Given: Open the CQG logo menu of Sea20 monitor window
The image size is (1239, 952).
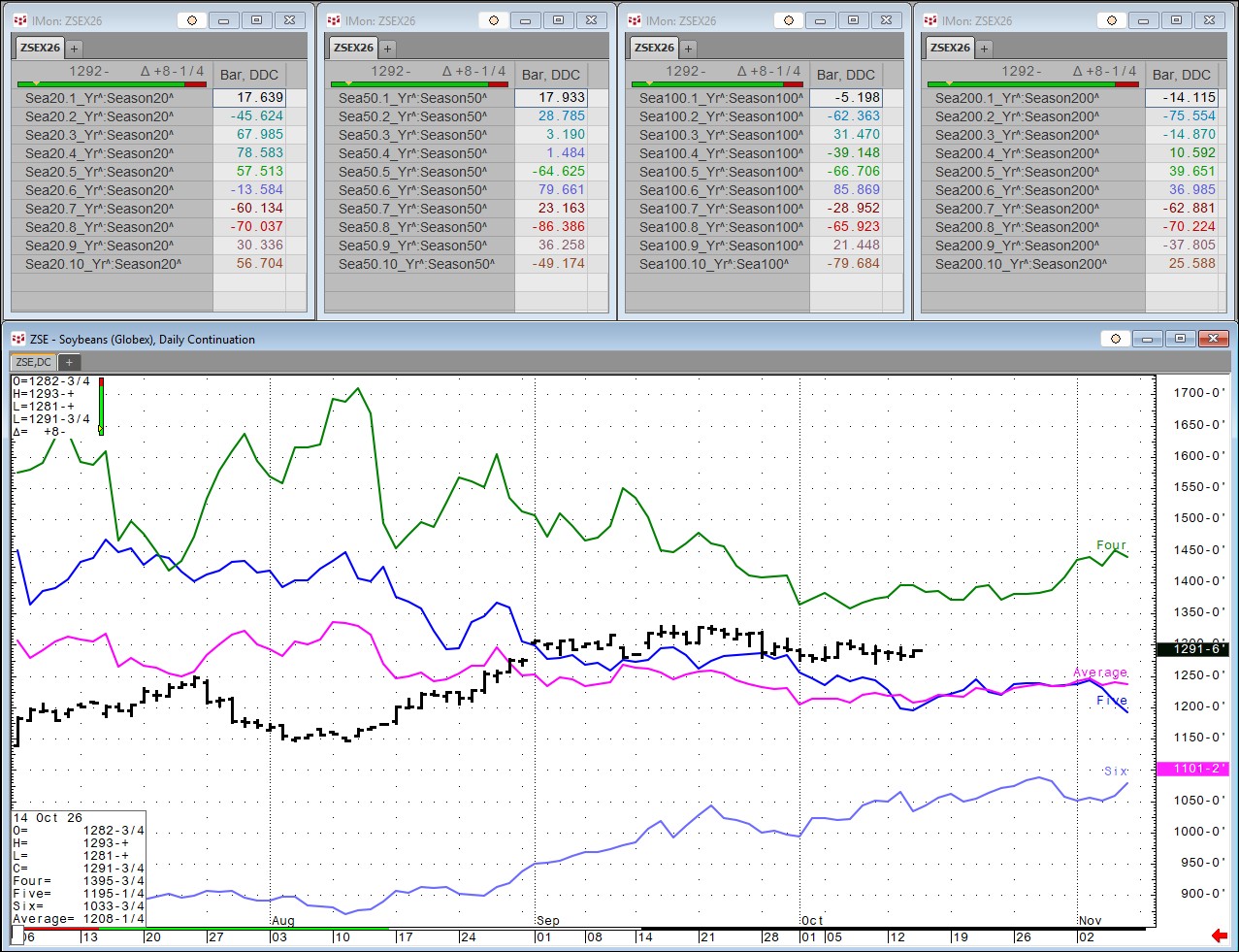Looking at the screenshot, I should coord(19,20).
